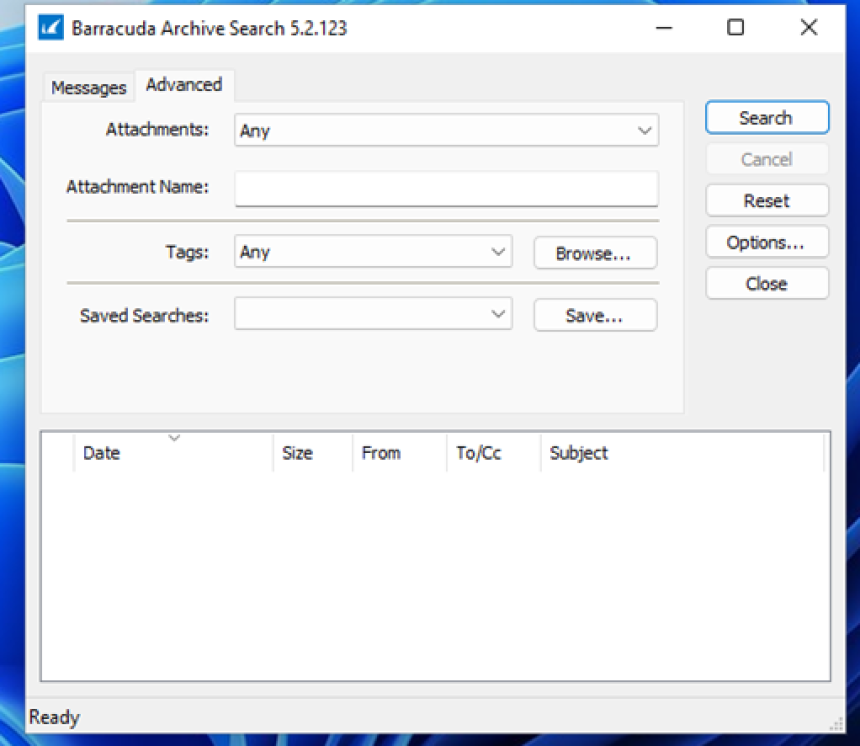860x746 pixels.
Task: Start the search with Search button
Action: pyautogui.click(x=767, y=117)
